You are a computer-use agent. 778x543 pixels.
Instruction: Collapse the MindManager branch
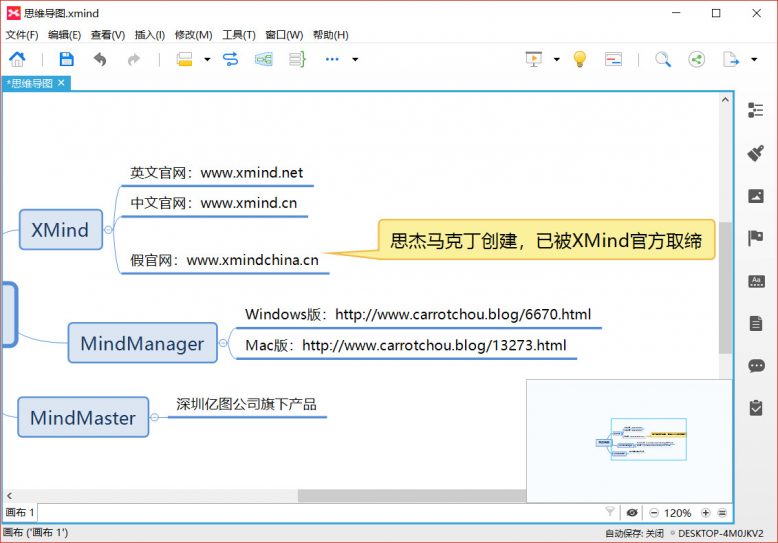pos(223,343)
